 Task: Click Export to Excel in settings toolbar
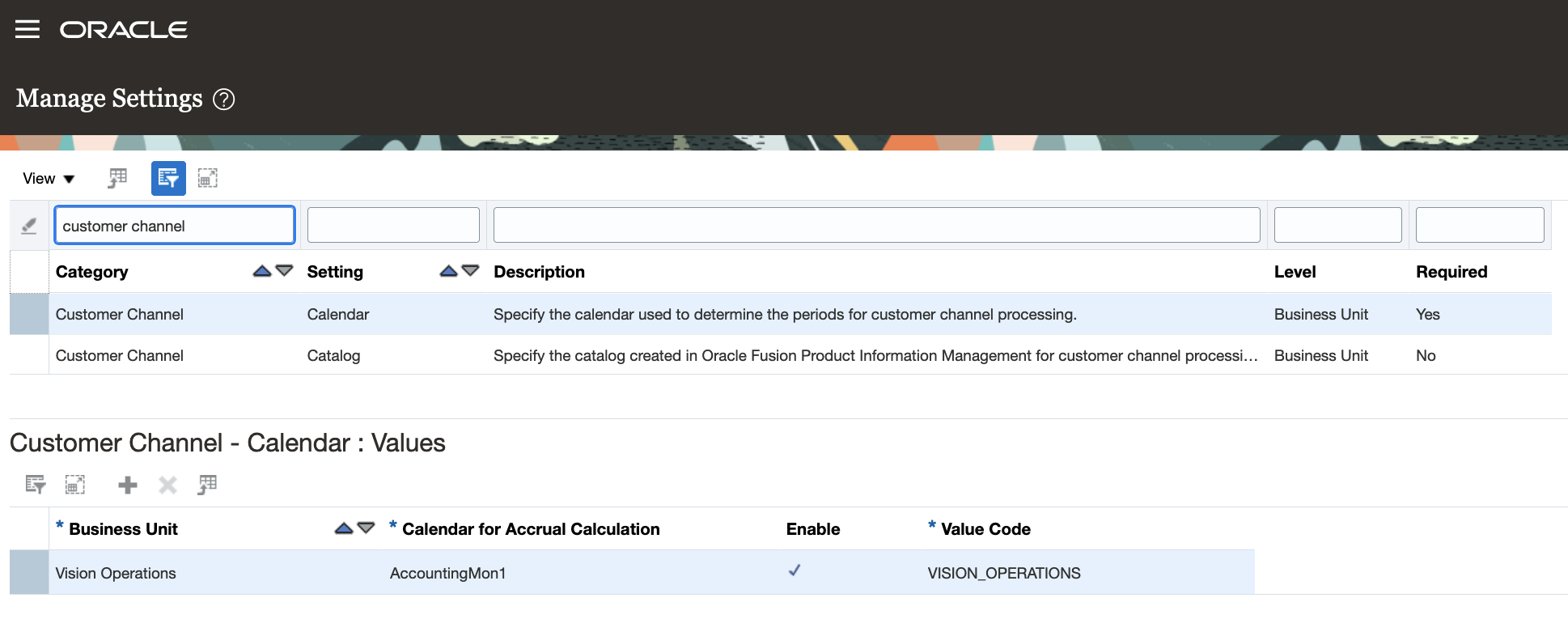118,178
